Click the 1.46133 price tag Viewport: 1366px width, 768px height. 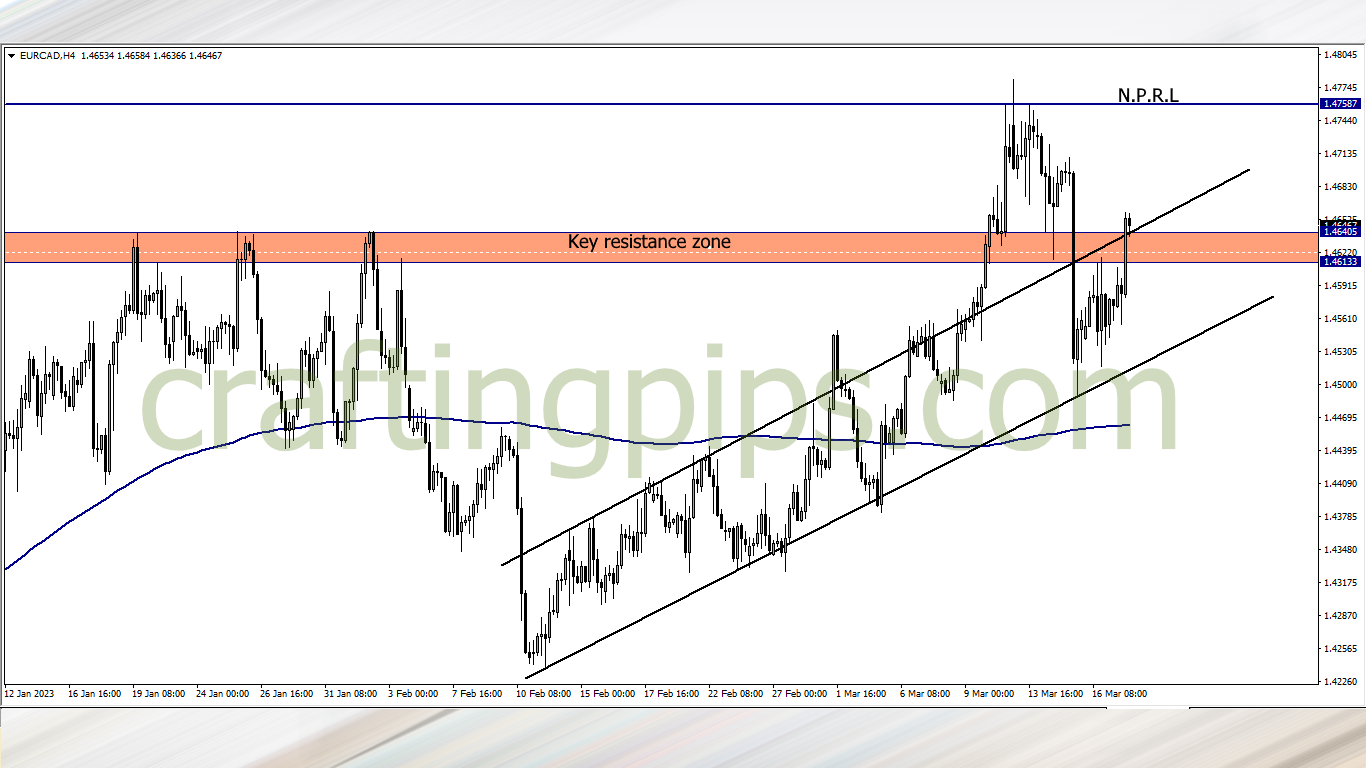click(1339, 261)
